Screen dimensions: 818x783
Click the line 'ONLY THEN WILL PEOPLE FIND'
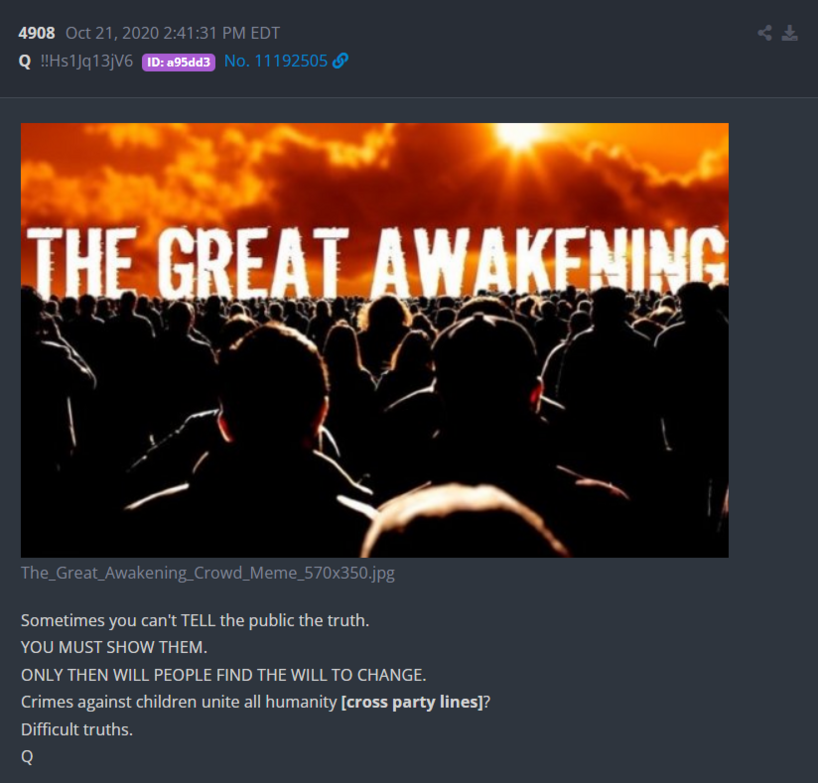point(224,675)
